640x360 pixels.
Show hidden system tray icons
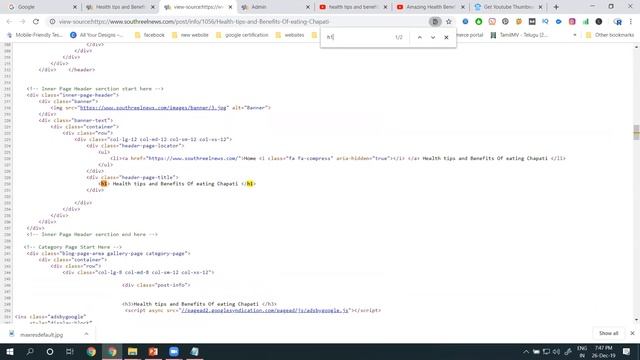coord(526,352)
